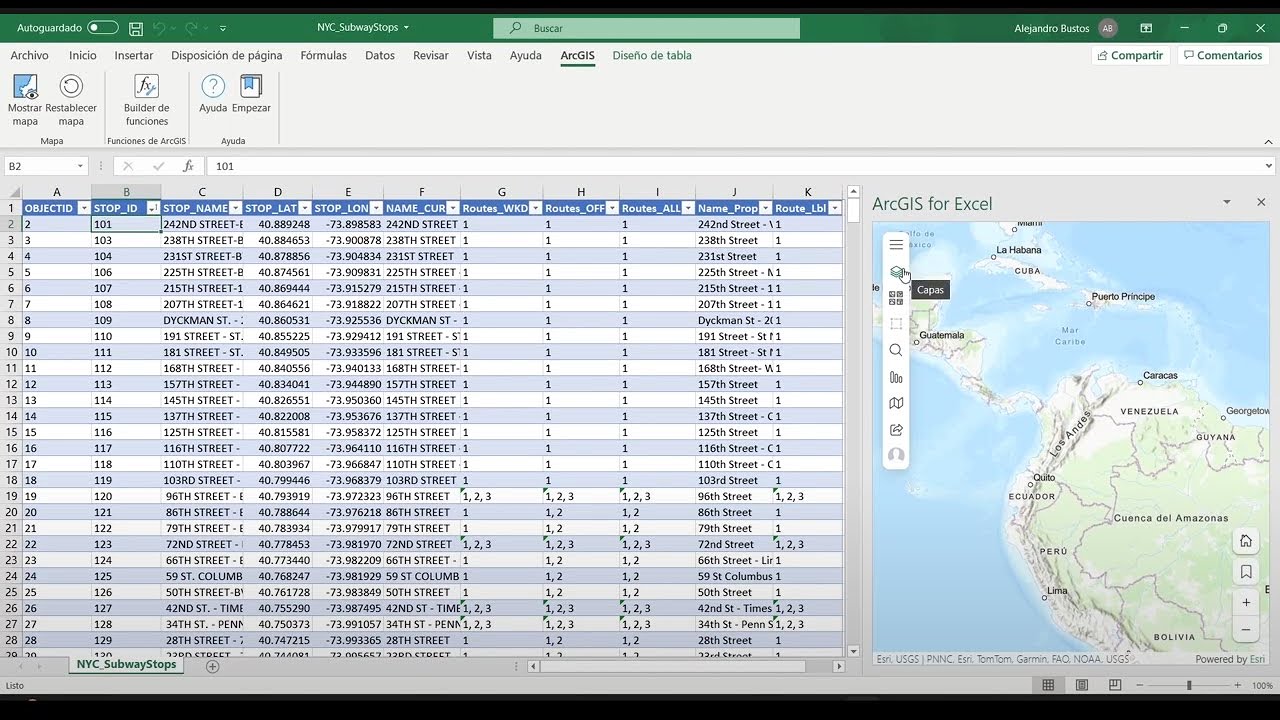Zoom out on the map
The height and width of the screenshot is (720, 1280).
coord(1246,630)
